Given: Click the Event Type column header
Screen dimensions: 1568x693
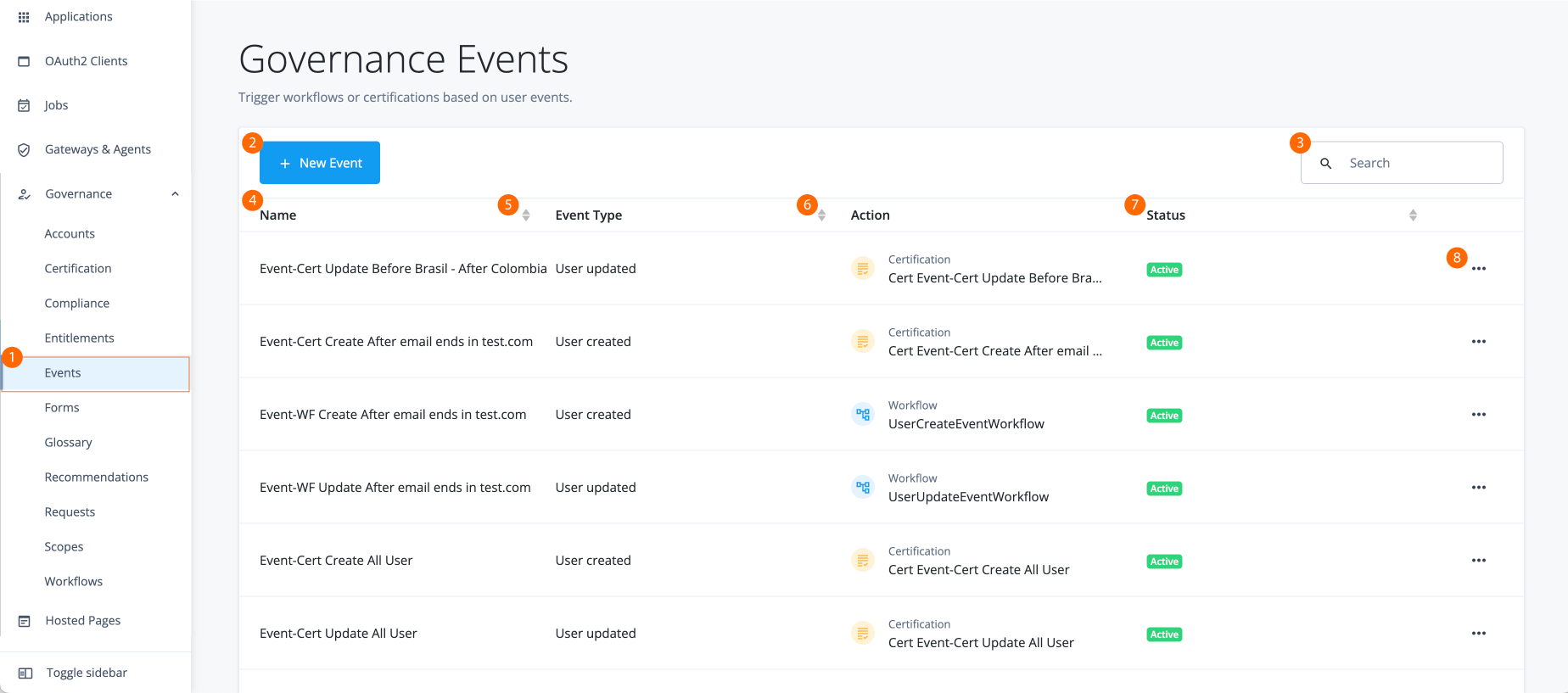Looking at the screenshot, I should coord(589,215).
